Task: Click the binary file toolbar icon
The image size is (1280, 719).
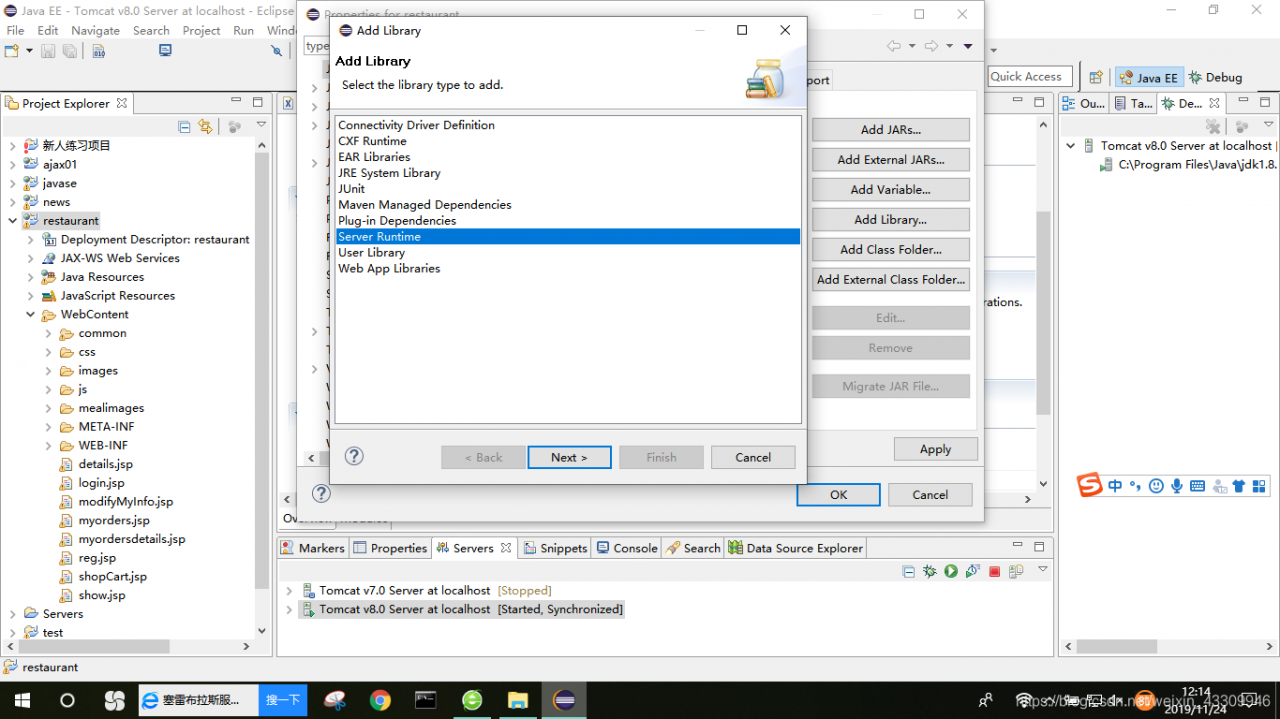Action: coord(99,51)
